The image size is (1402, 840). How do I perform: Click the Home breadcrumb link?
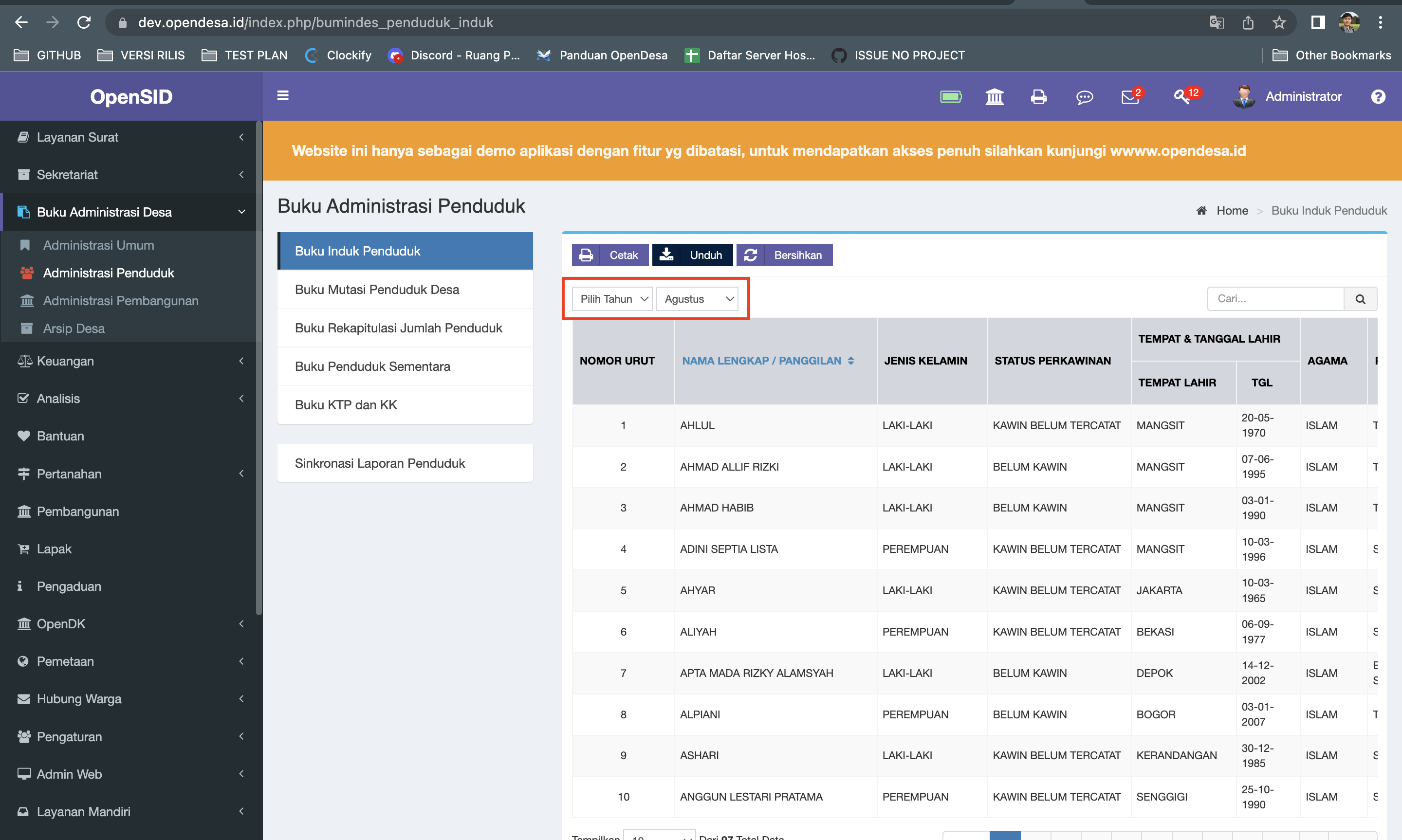(1232, 211)
